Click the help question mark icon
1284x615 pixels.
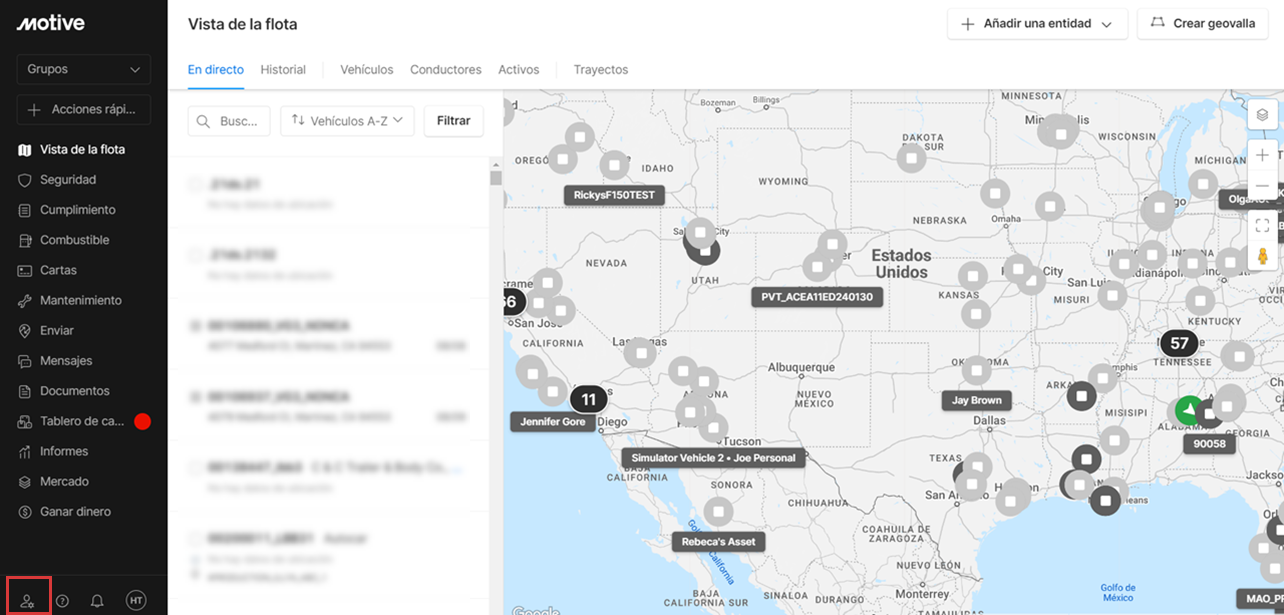[x=62, y=601]
